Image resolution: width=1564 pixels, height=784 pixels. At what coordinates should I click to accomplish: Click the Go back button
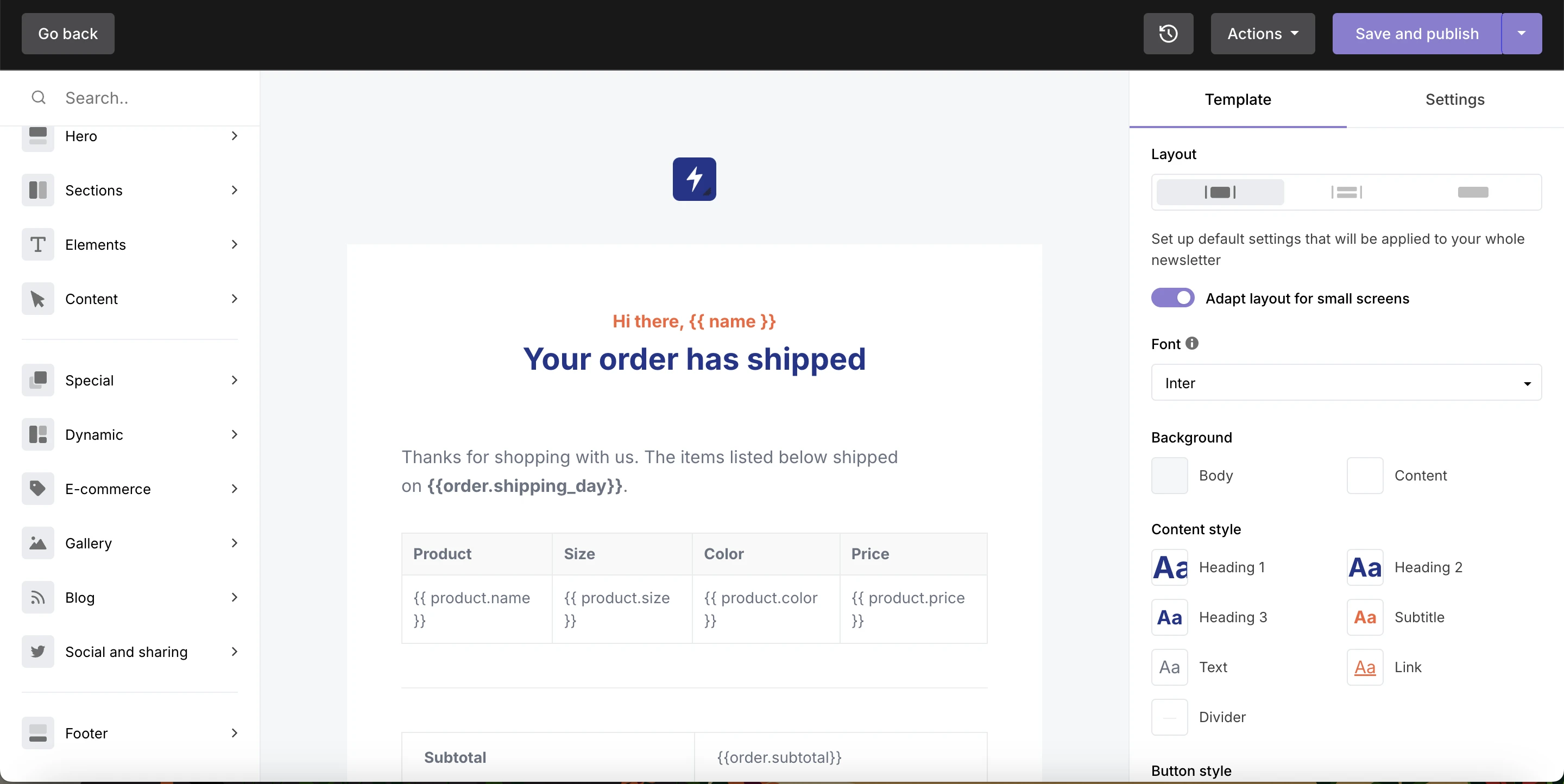[x=68, y=34]
